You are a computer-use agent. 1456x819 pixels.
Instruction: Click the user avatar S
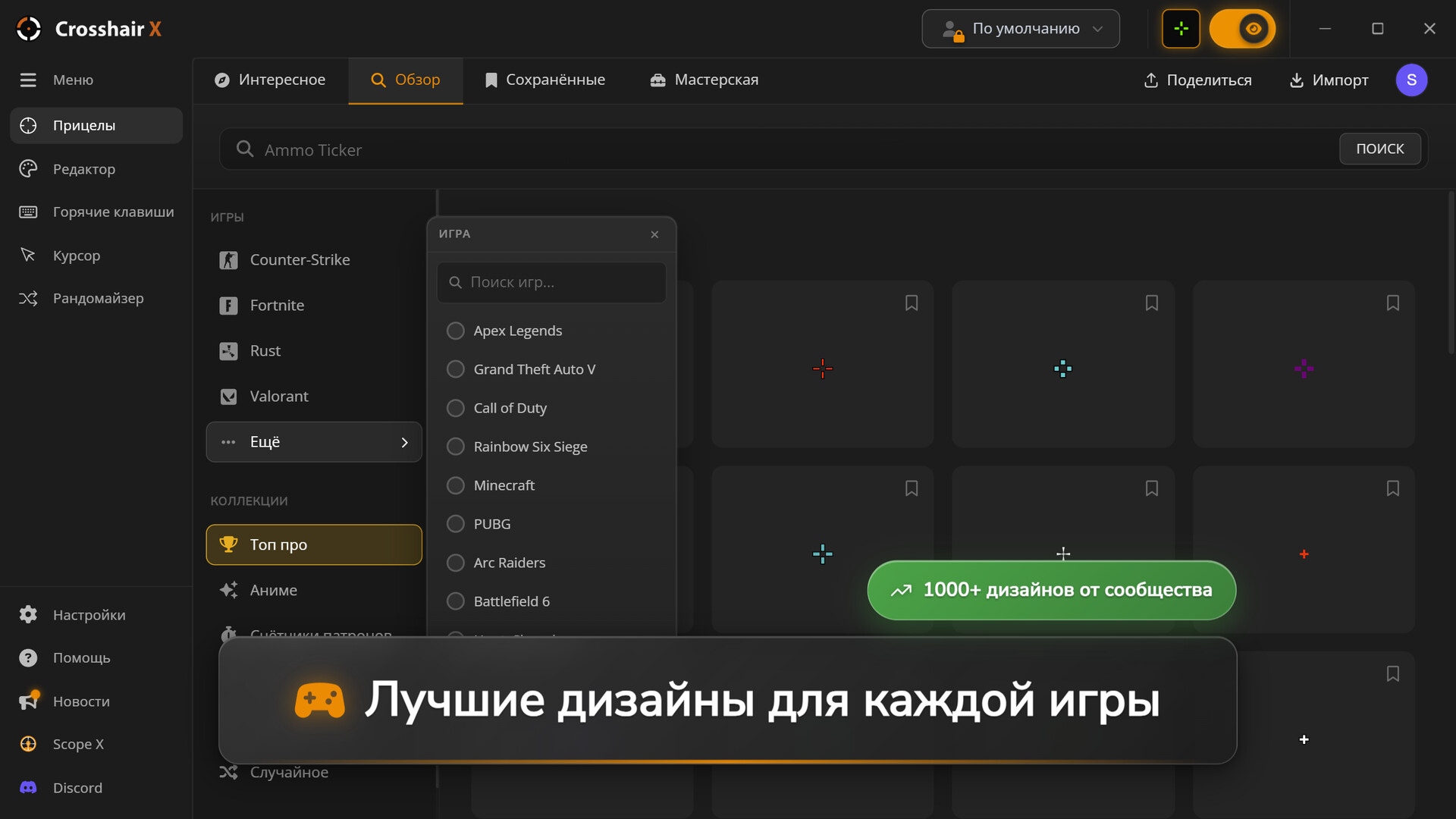[x=1411, y=80]
